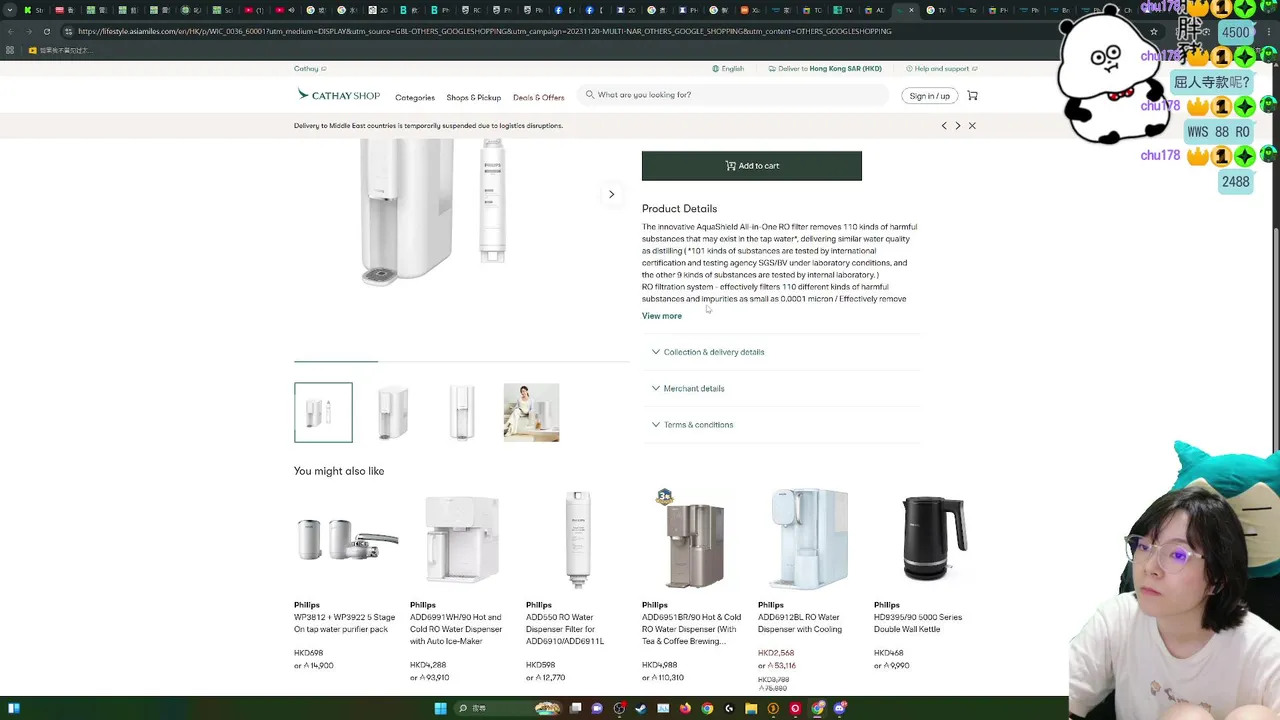1280x720 pixels.
Task: Click the bookmarks bar folder item
Action: click(x=59, y=50)
